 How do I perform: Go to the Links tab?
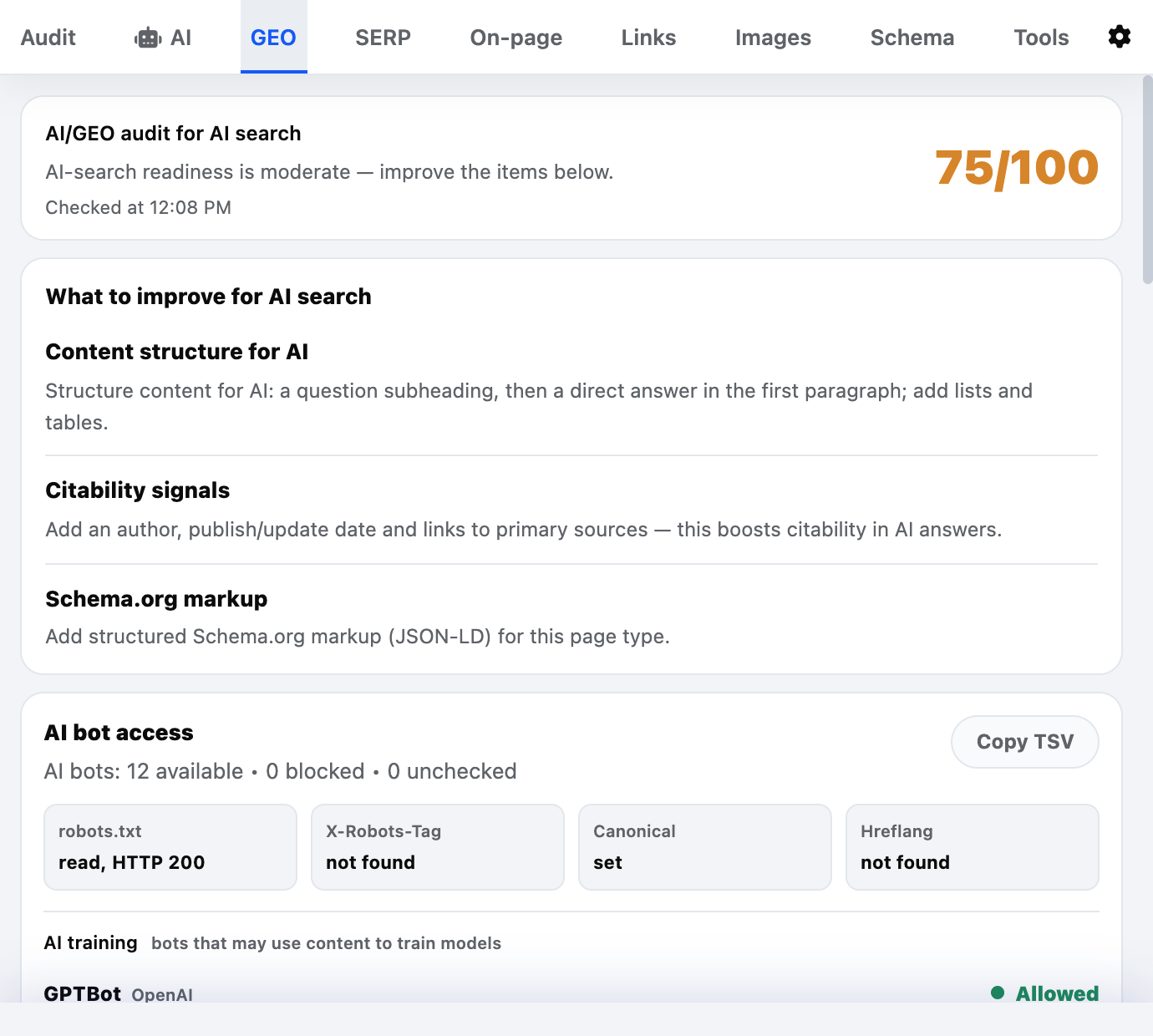pyautogui.click(x=648, y=38)
